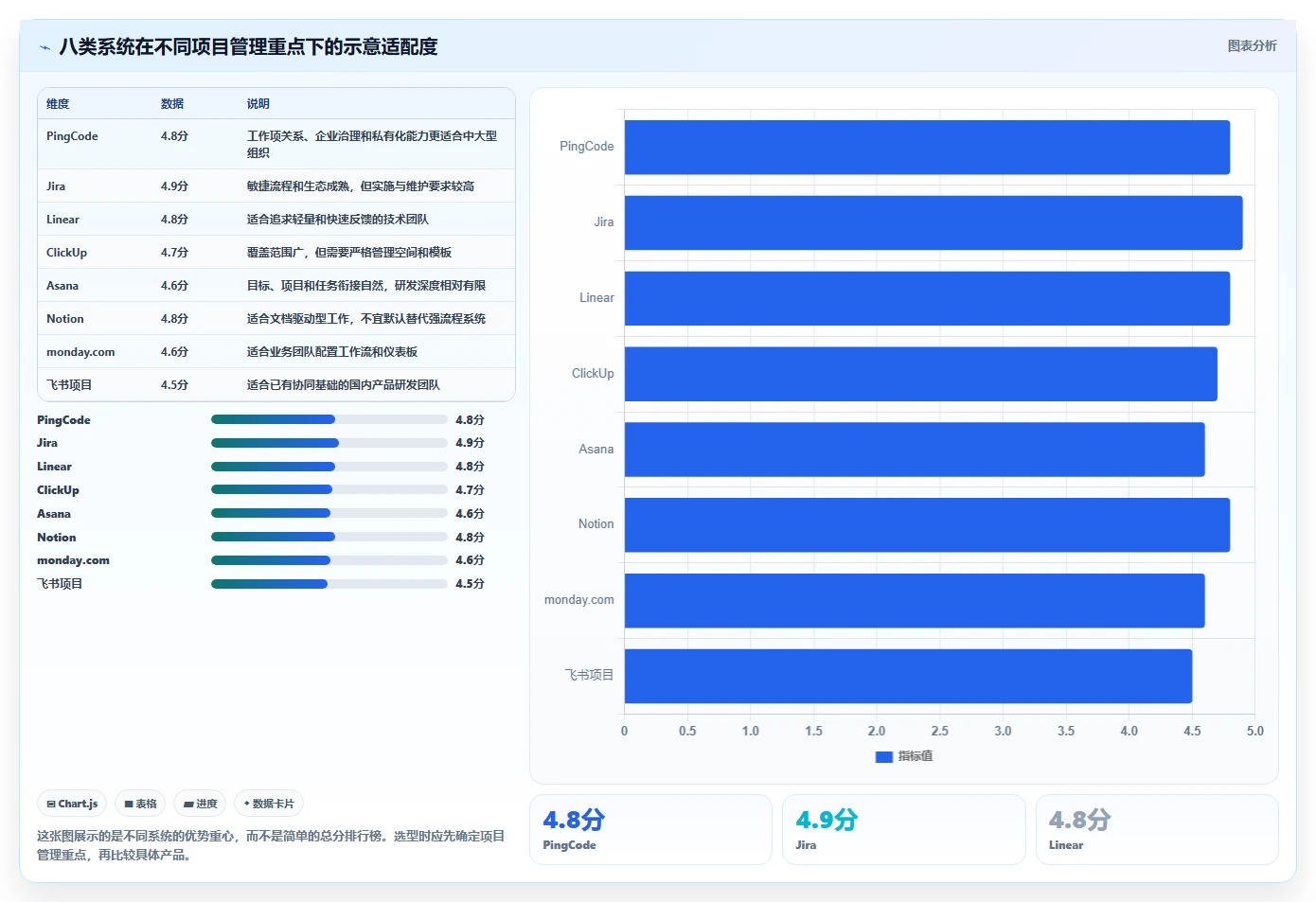Click the Jira progress bar
The width and height of the screenshot is (1316, 902).
(x=329, y=443)
